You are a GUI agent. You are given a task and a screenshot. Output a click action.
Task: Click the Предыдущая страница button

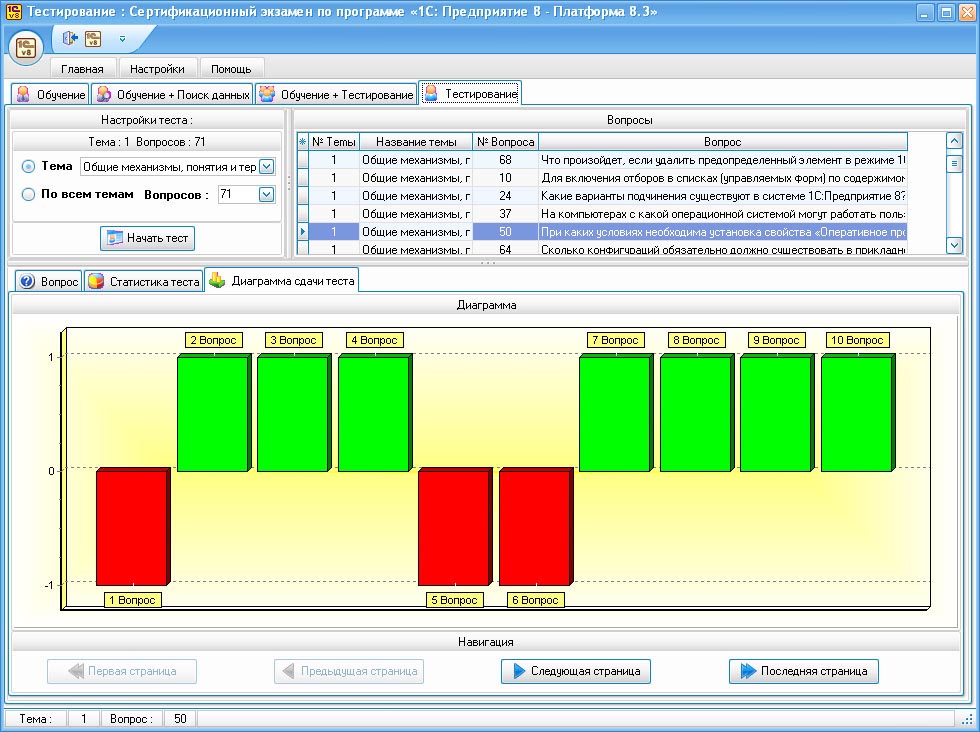[x=349, y=671]
